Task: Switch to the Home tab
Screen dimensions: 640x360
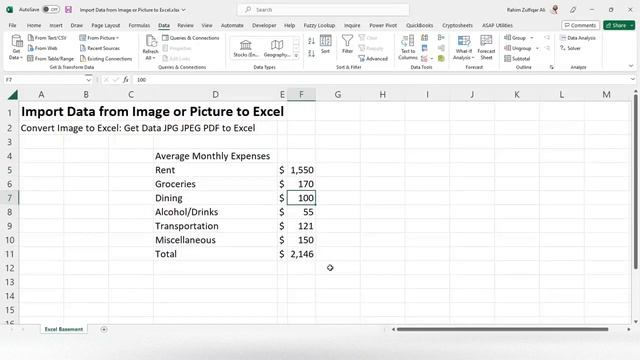Action: (x=34, y=25)
